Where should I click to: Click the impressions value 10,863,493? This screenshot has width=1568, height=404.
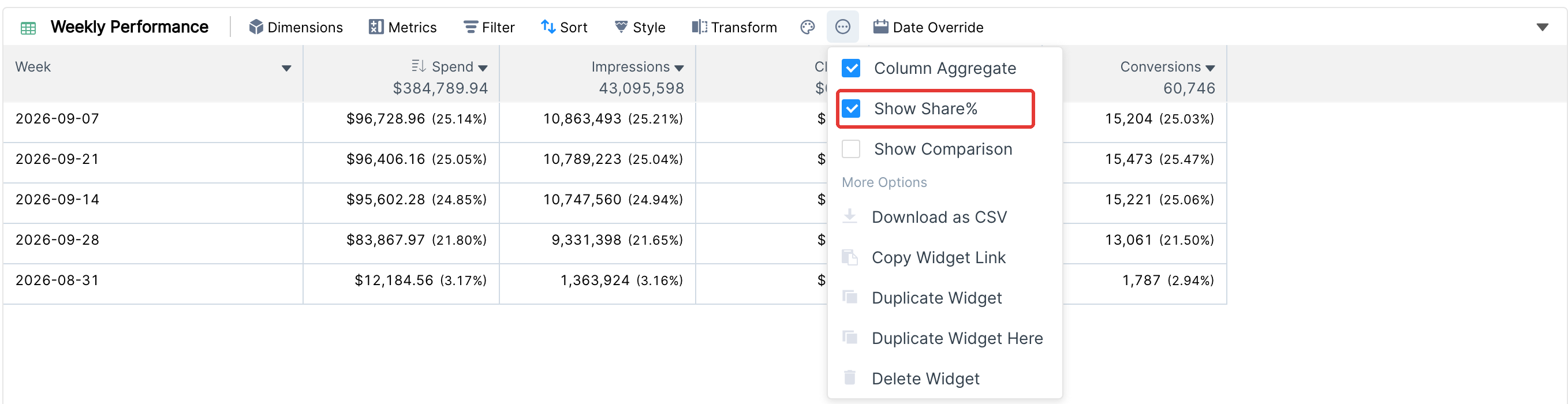[x=582, y=119]
